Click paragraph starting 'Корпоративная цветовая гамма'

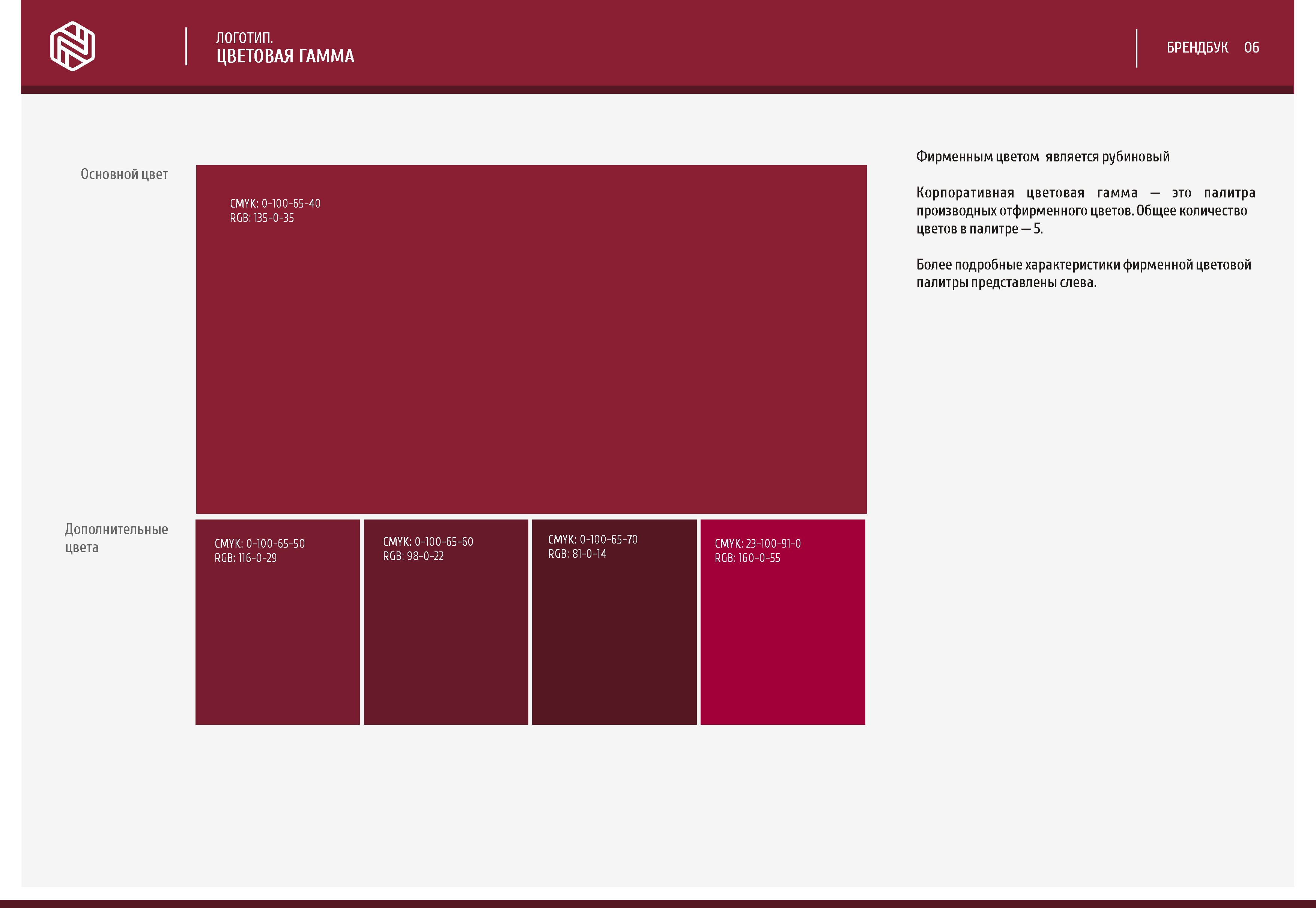(1086, 211)
